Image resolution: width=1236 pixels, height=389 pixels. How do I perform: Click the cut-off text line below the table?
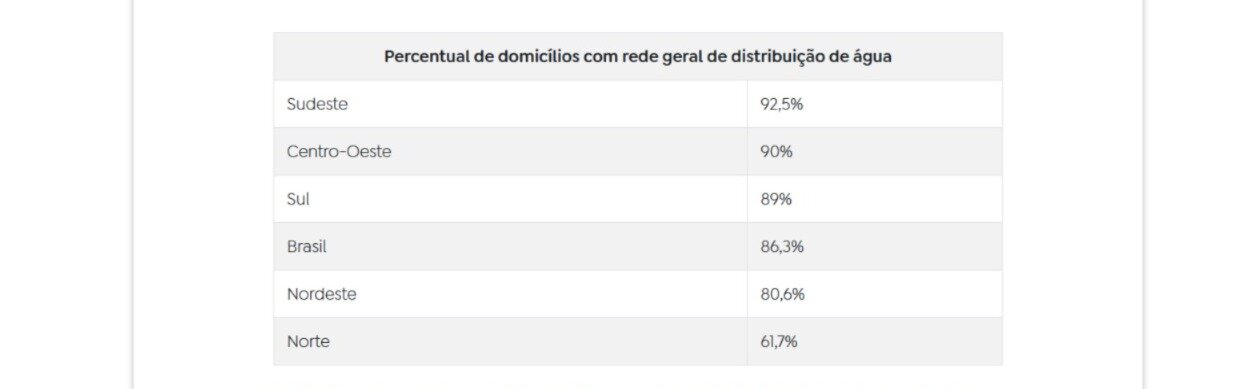tap(620, 385)
